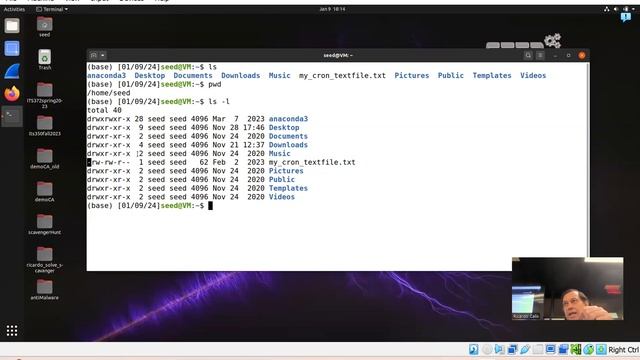Image resolution: width=640 pixels, height=360 pixels.
Task: Click the anaconda3 entry in ls -l output
Action: point(288,119)
